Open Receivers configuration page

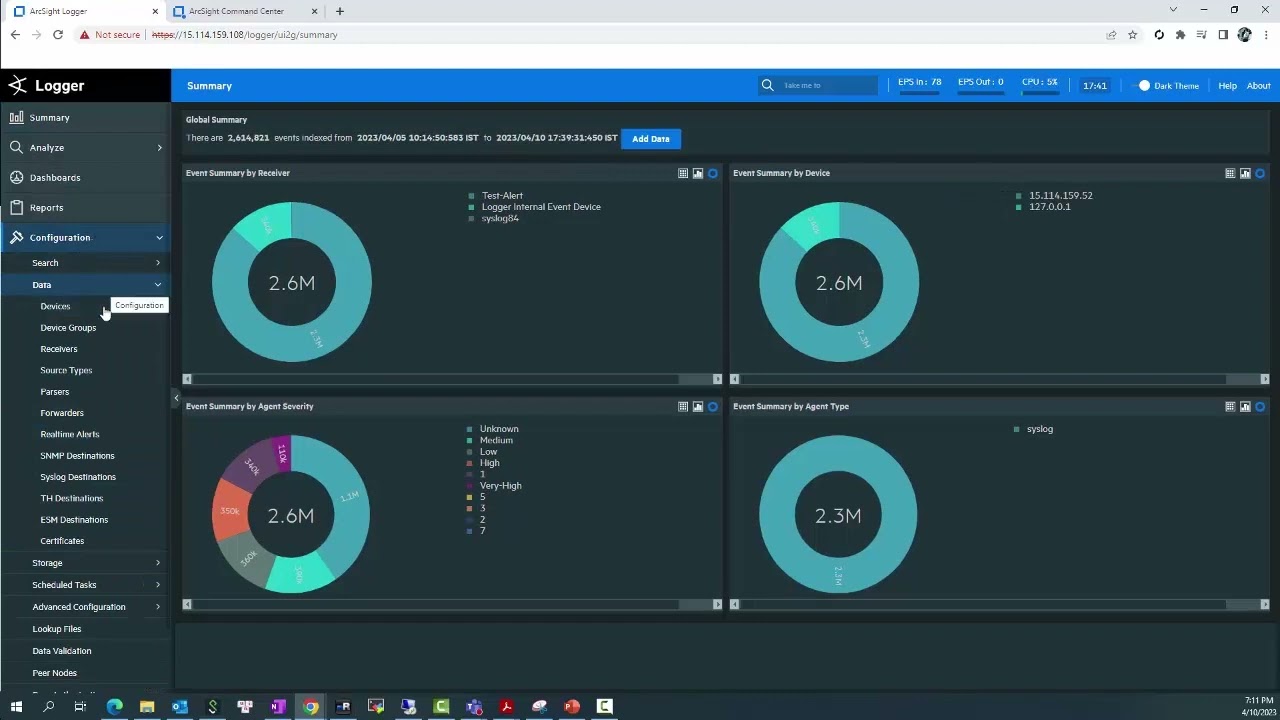58,349
